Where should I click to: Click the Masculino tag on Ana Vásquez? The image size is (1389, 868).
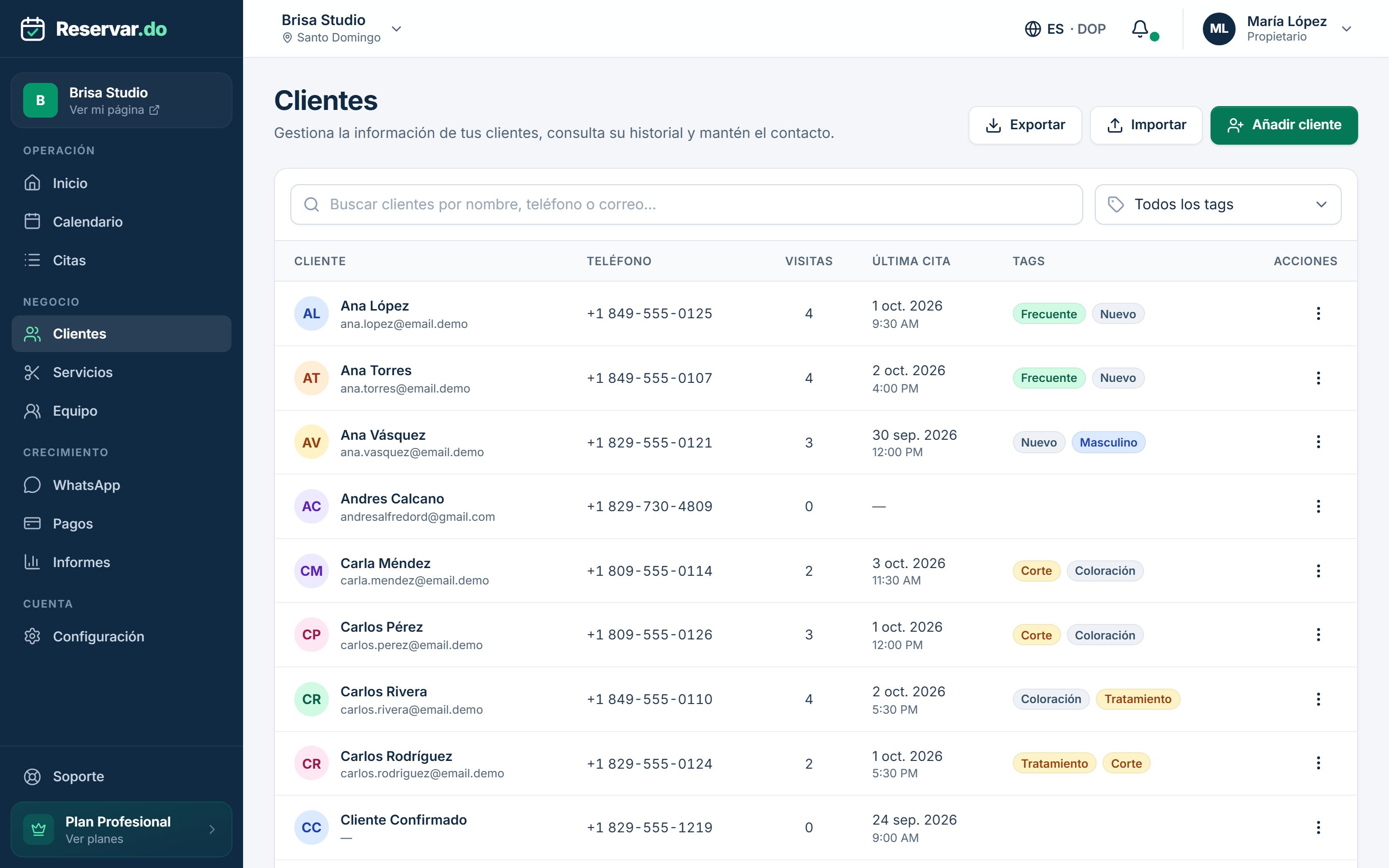1108,442
